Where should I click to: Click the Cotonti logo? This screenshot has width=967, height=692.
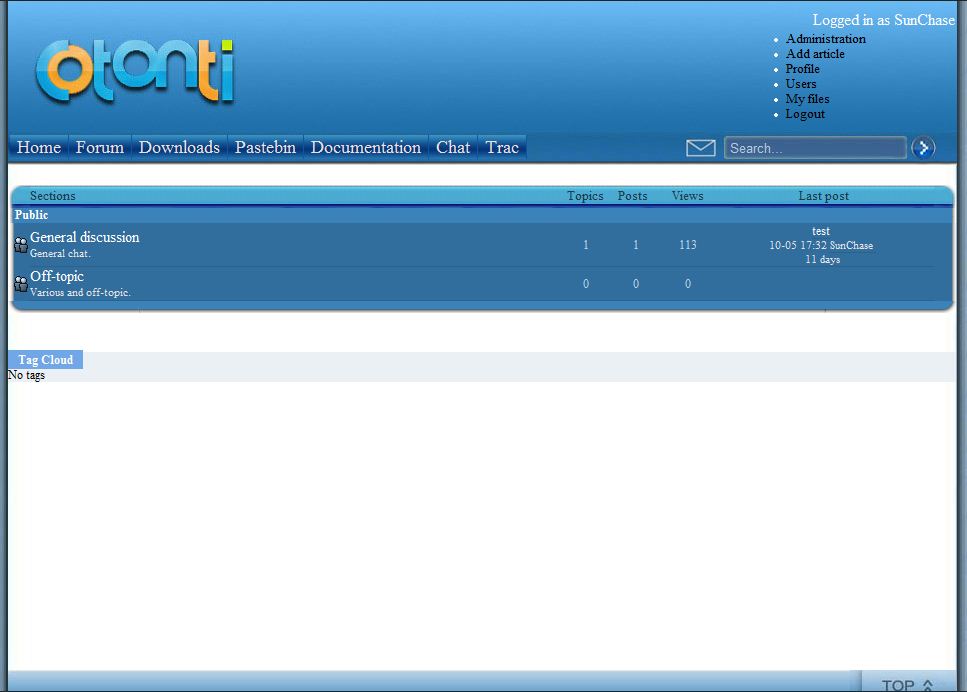135,72
